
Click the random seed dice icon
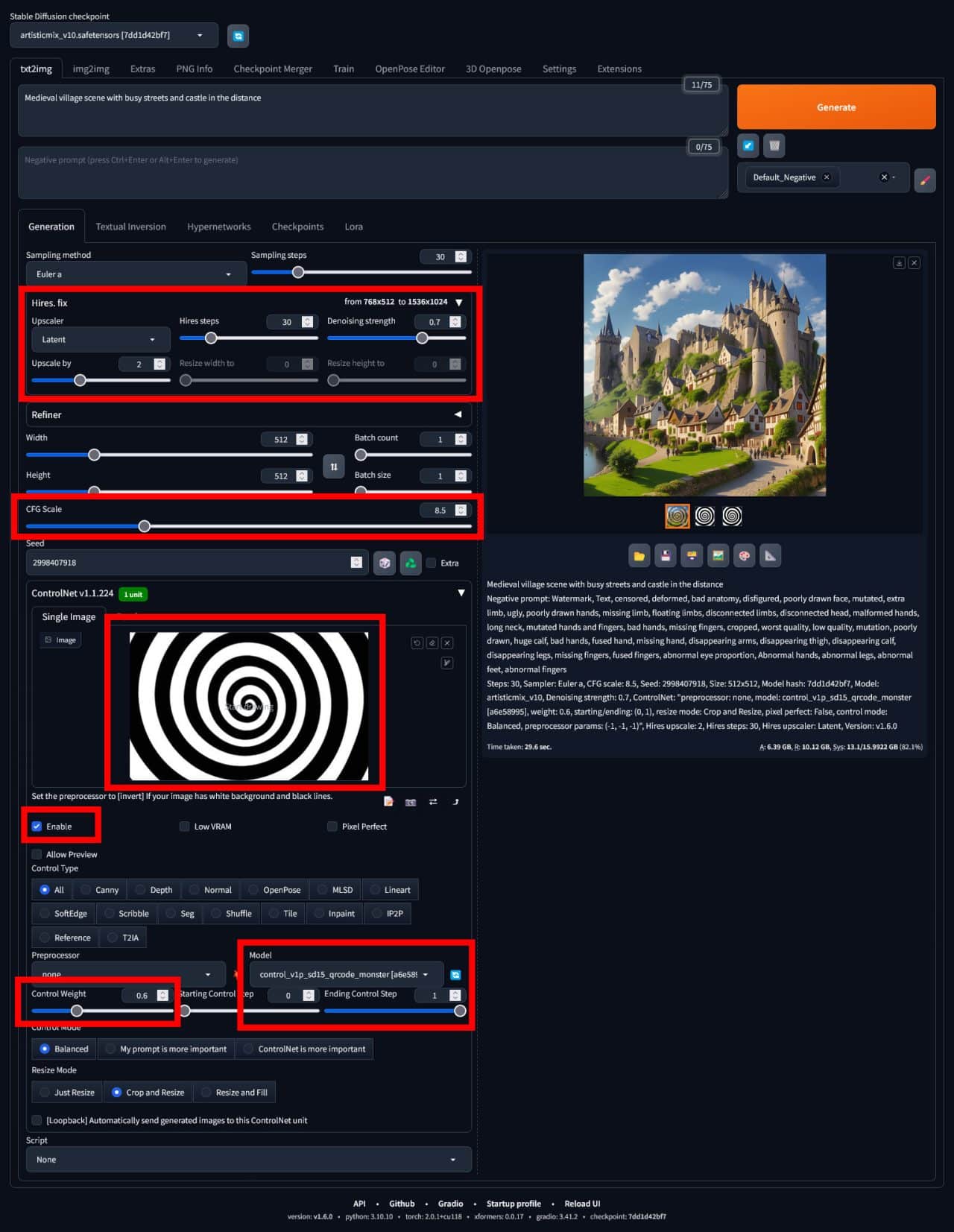[x=384, y=563]
